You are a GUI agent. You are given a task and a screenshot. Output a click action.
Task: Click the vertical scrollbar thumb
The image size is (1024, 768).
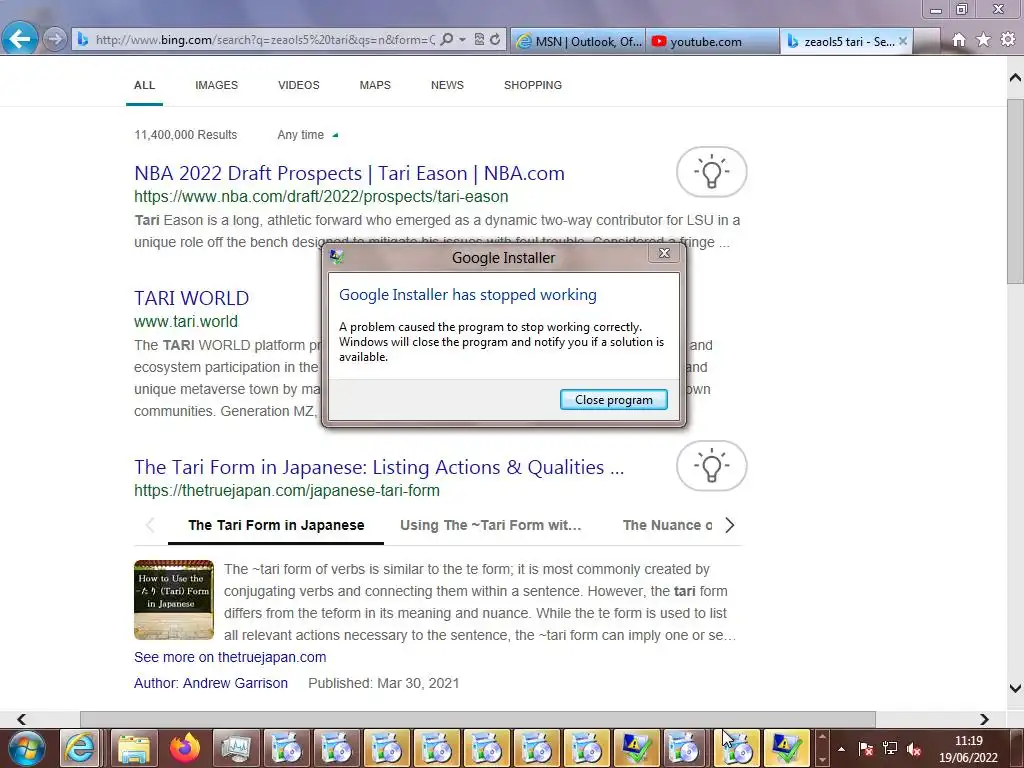1015,191
